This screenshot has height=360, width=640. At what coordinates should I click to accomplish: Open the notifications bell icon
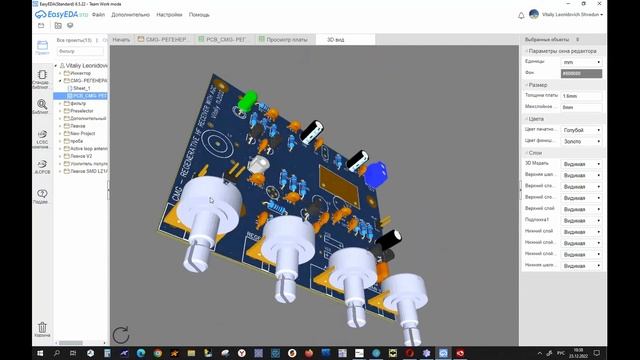pos(521,16)
